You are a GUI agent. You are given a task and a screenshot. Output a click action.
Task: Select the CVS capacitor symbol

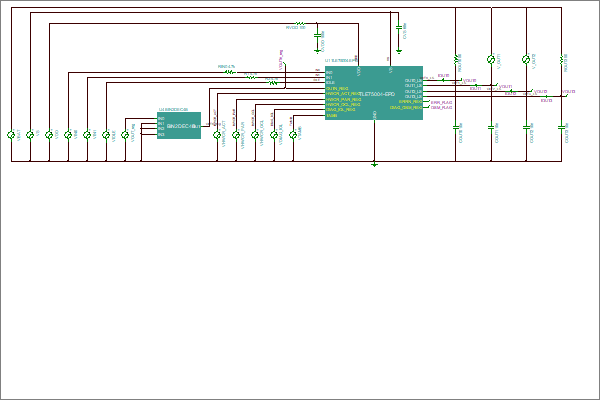point(399,28)
